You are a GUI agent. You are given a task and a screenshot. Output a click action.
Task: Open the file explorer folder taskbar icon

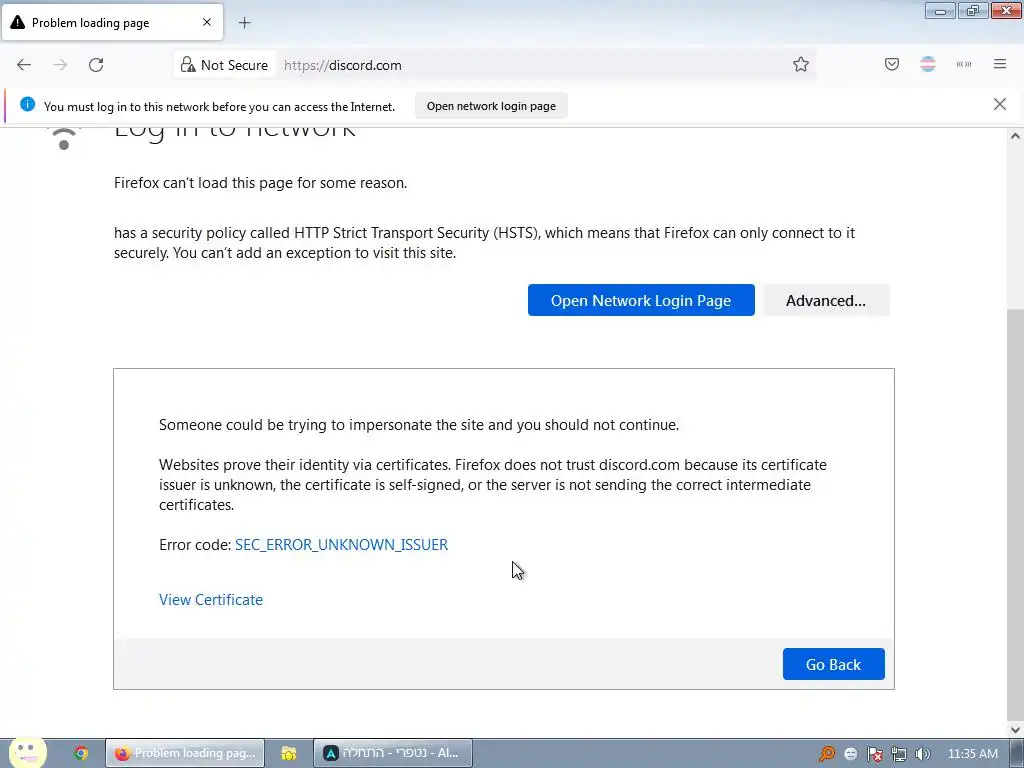pos(289,753)
